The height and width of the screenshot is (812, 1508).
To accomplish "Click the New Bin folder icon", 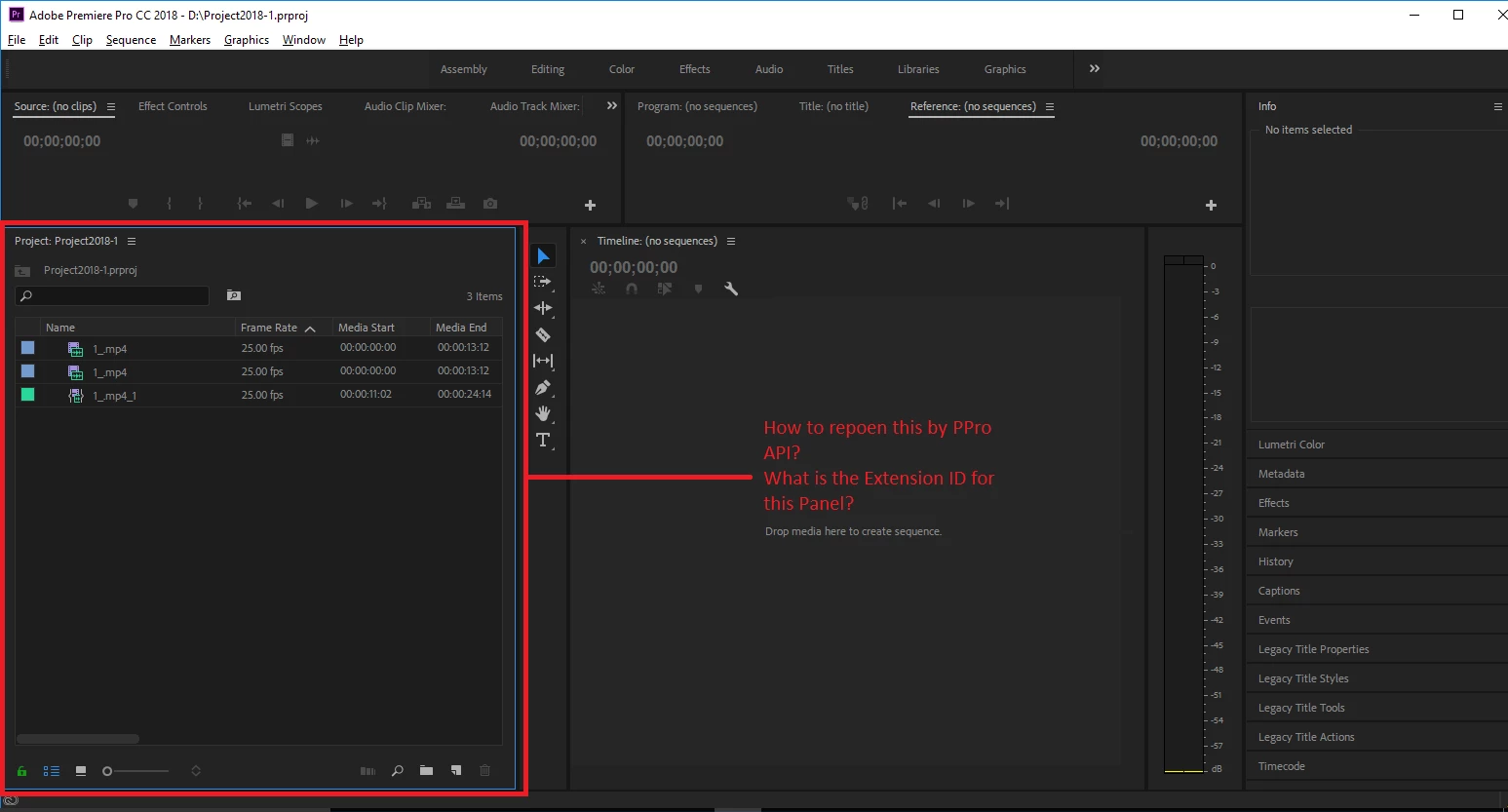I will (x=426, y=770).
